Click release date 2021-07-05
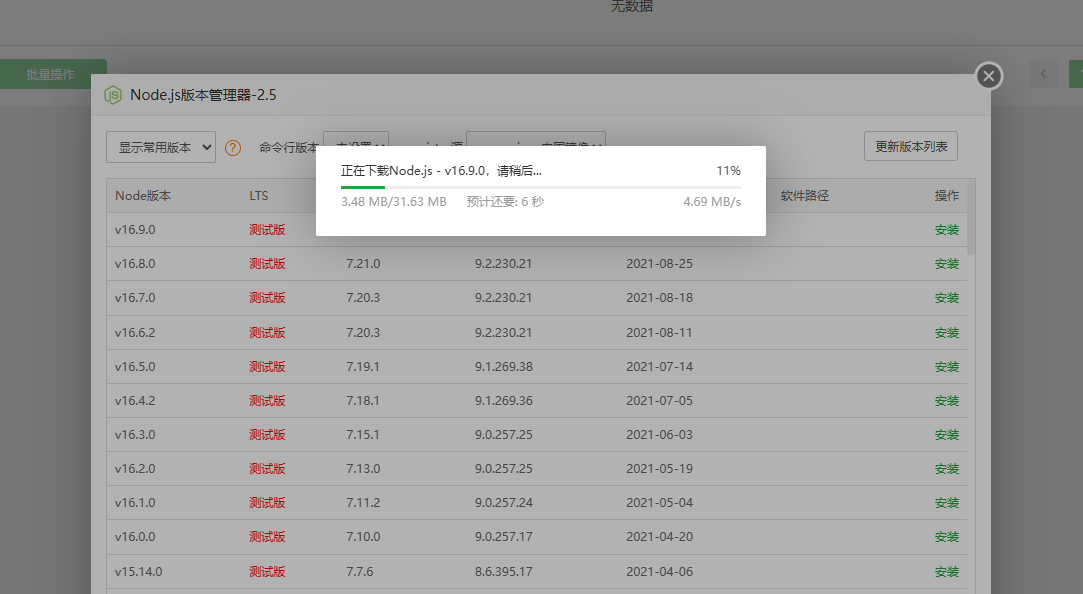Screen dimensions: 1083x594 [659, 401]
